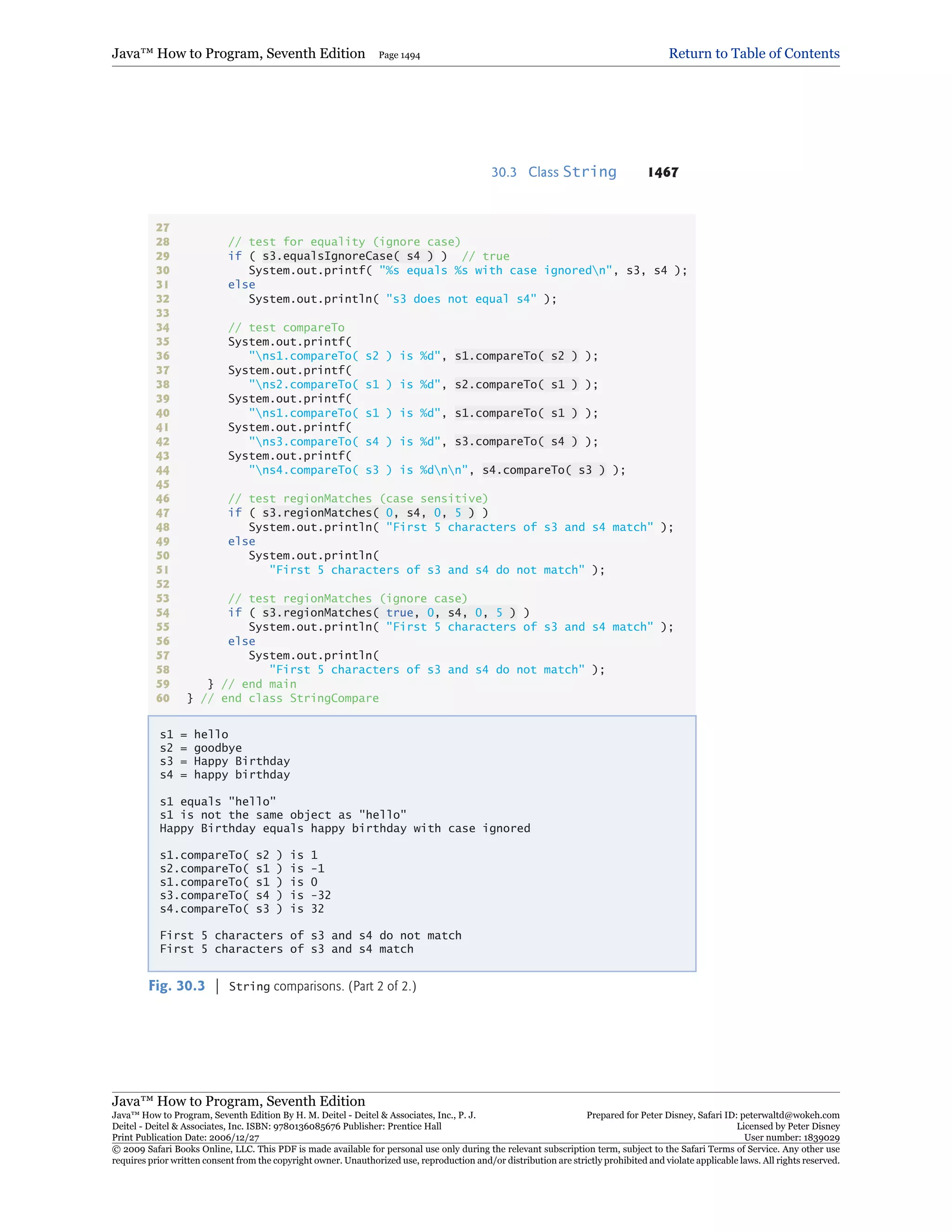Screen dimensions: 952x1232
Task: Click the page number 1467
Action: click(663, 172)
